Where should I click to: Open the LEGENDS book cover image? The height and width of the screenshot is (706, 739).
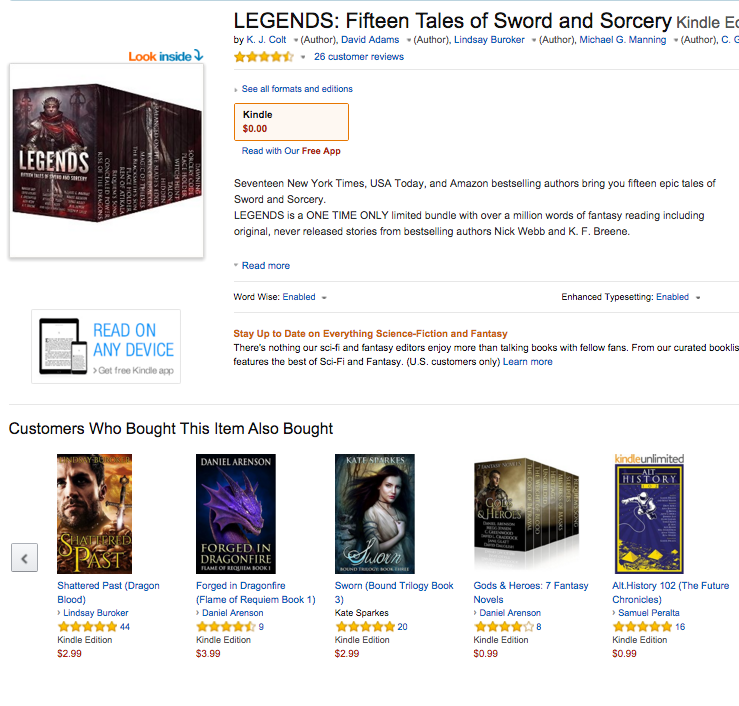tap(107, 160)
